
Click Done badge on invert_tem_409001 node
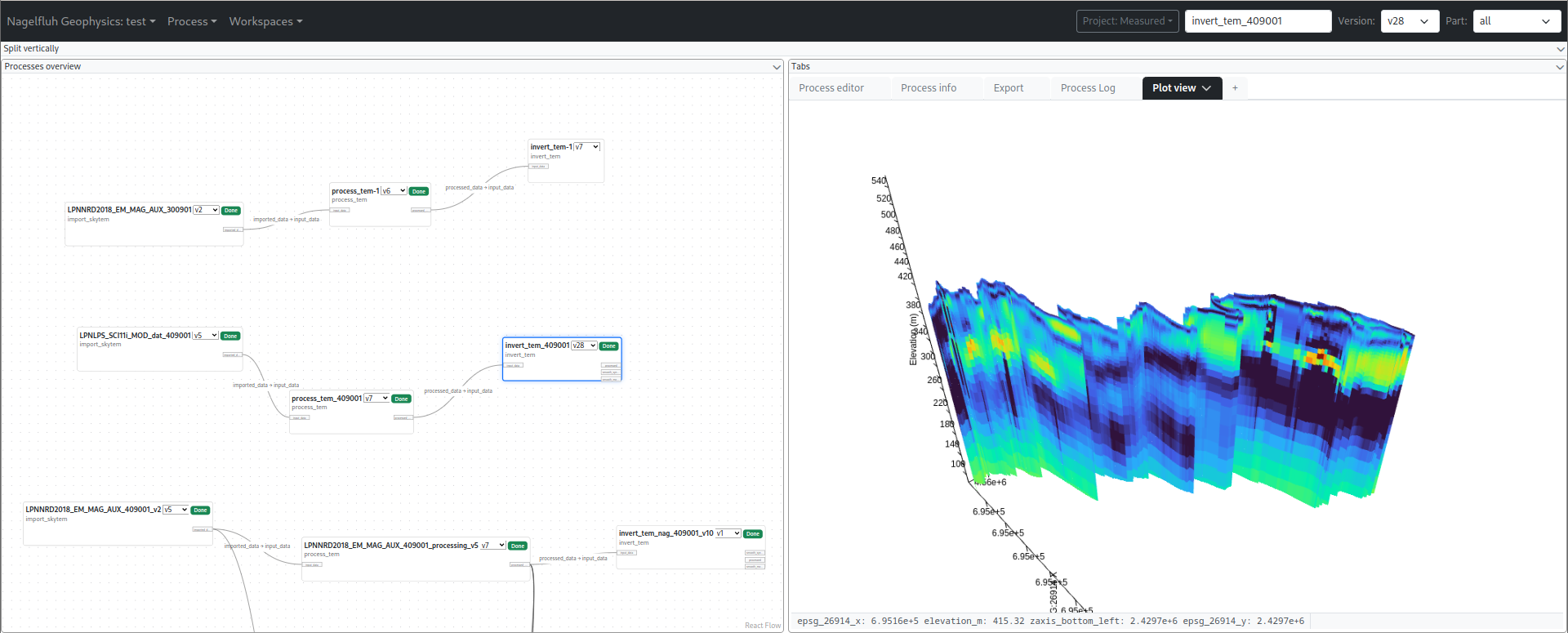(609, 345)
